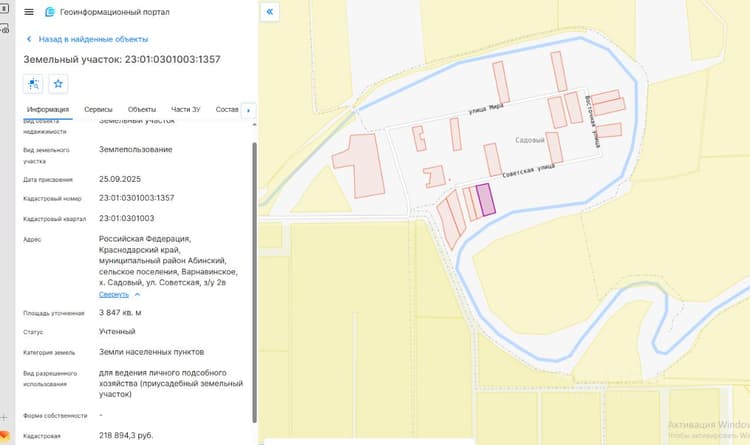Click the title Земельный участок: 23:01:0301003:1357
The width and height of the screenshot is (750, 445).
point(122,59)
